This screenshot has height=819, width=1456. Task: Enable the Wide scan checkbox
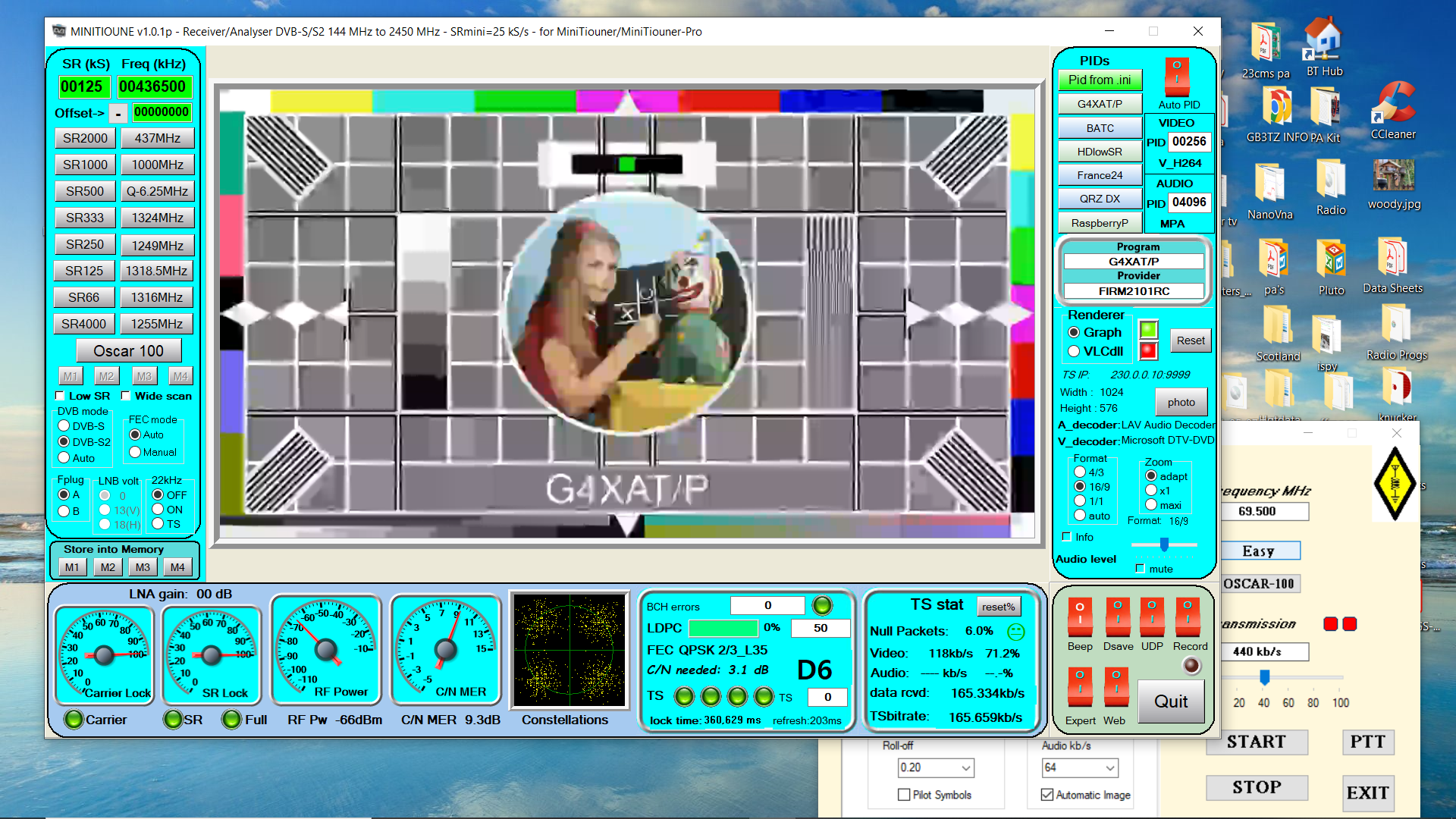(x=126, y=396)
